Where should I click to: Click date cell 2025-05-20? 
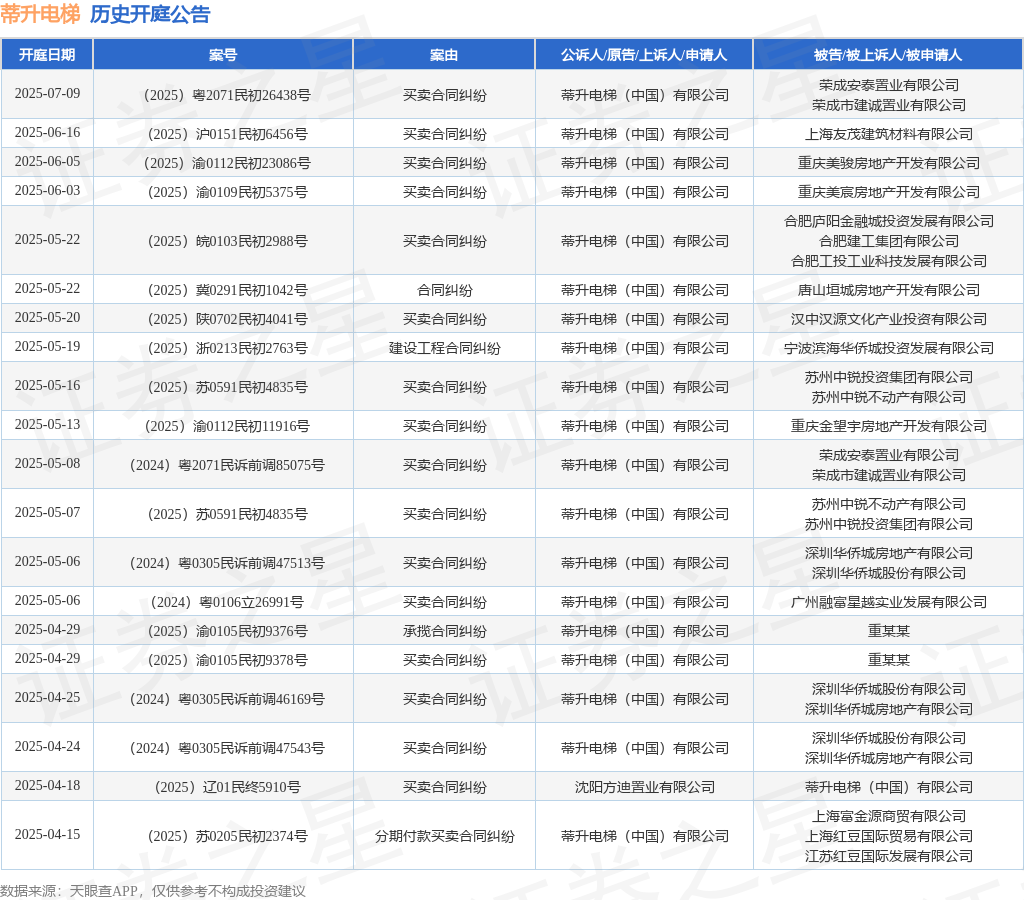(47, 318)
